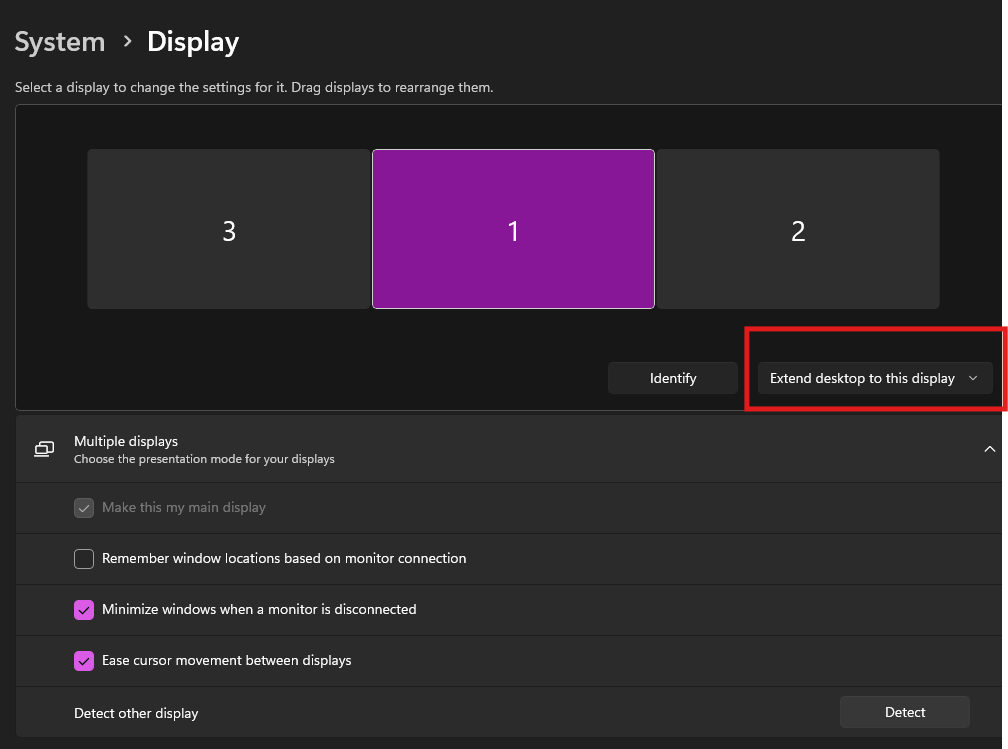Image resolution: width=1008 pixels, height=749 pixels.
Task: Click the Detect other display label
Action: click(x=136, y=713)
